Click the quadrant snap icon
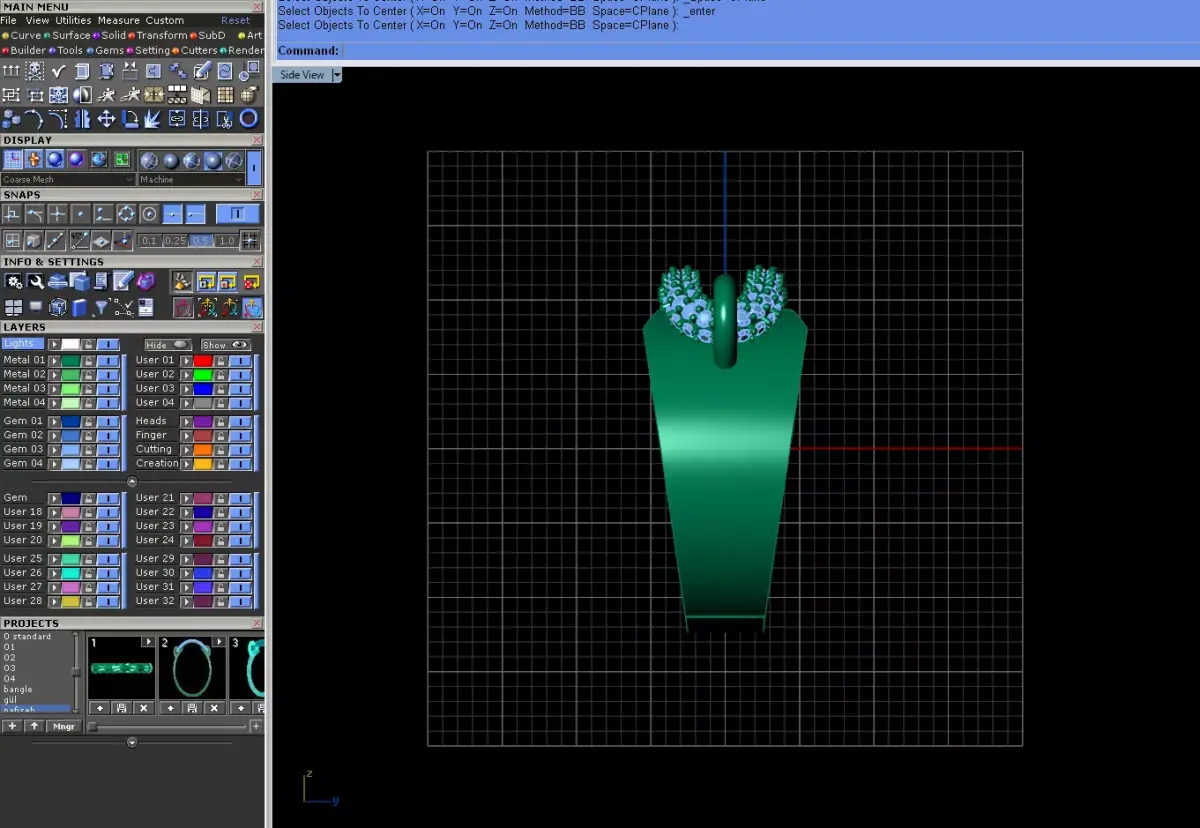The image size is (1200, 828). [x=126, y=214]
